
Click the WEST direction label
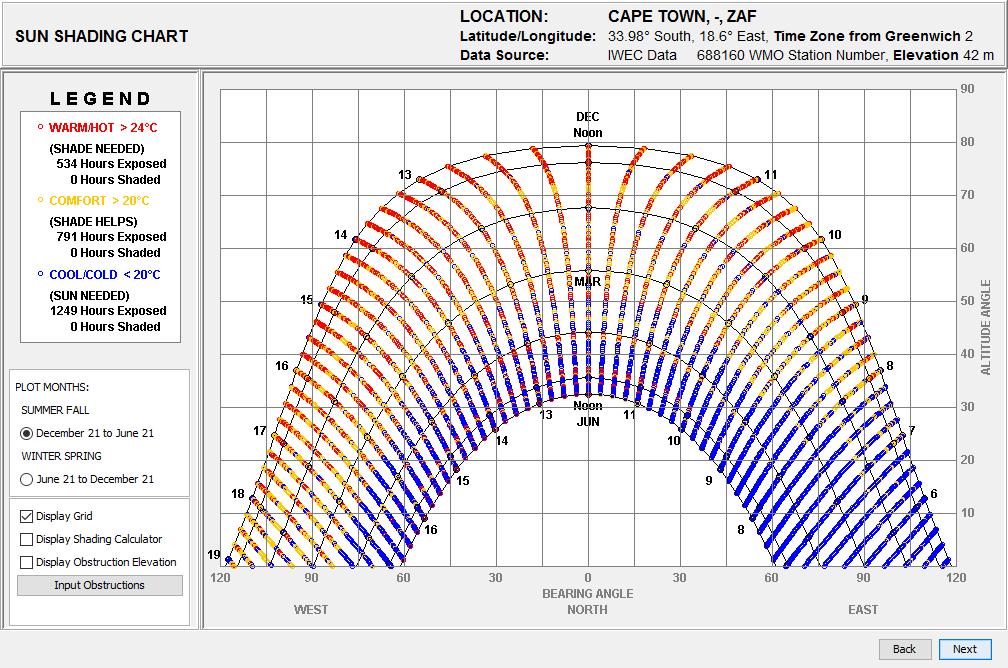coord(311,609)
